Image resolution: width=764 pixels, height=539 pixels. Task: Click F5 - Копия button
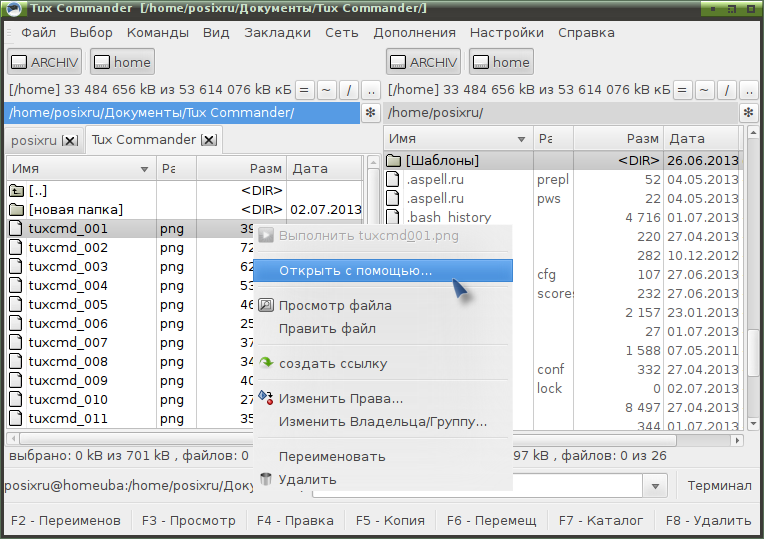click(390, 520)
